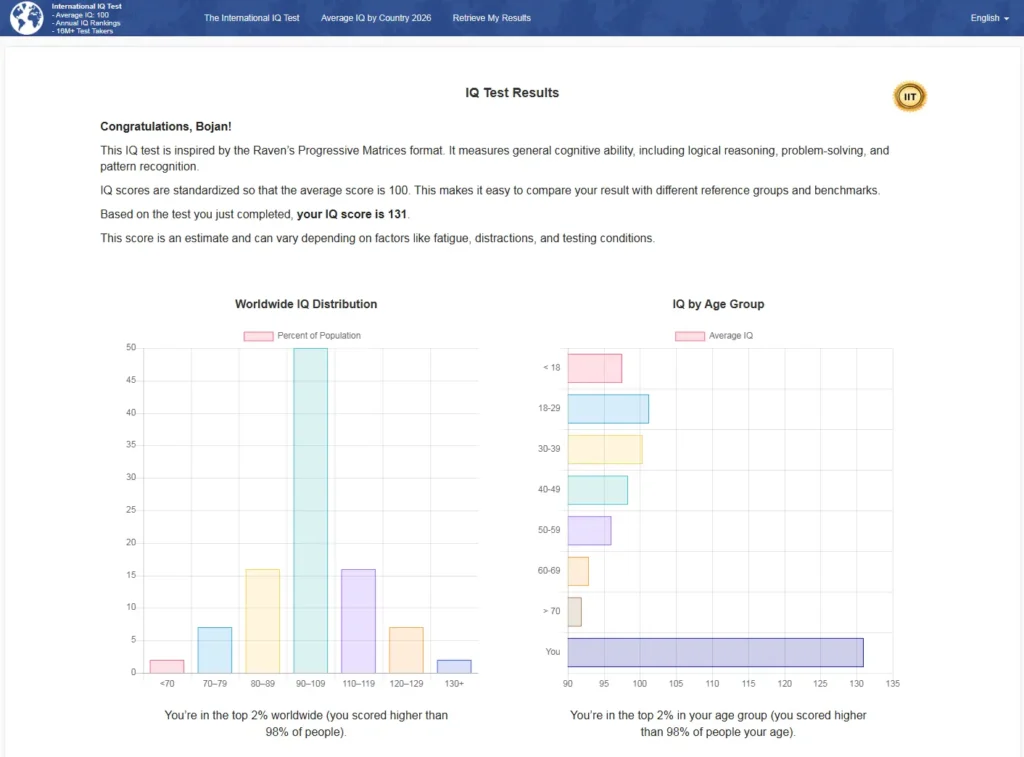Open the Retrieve My Results link

[x=492, y=18]
